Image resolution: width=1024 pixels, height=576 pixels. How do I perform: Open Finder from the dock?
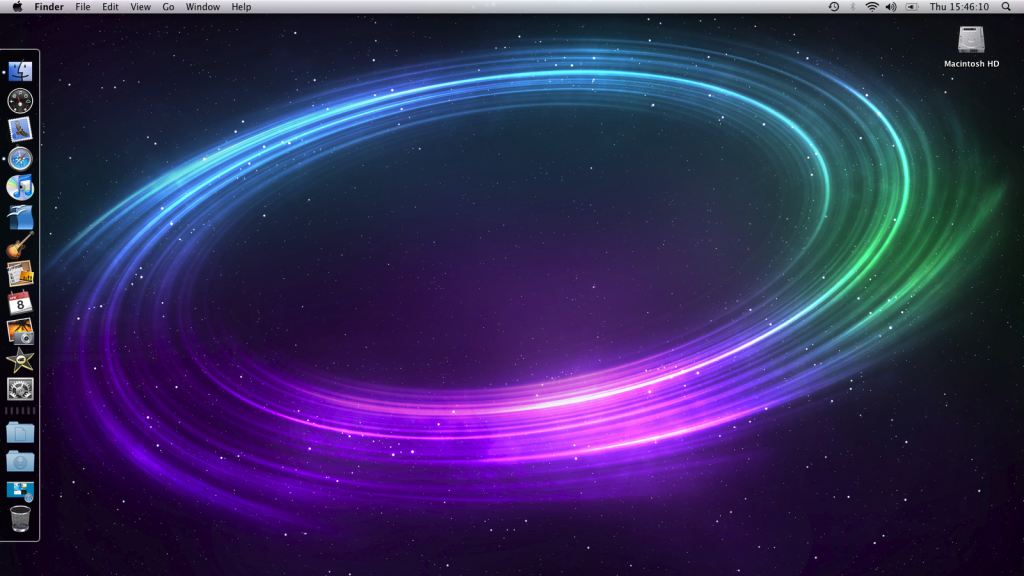(x=20, y=71)
